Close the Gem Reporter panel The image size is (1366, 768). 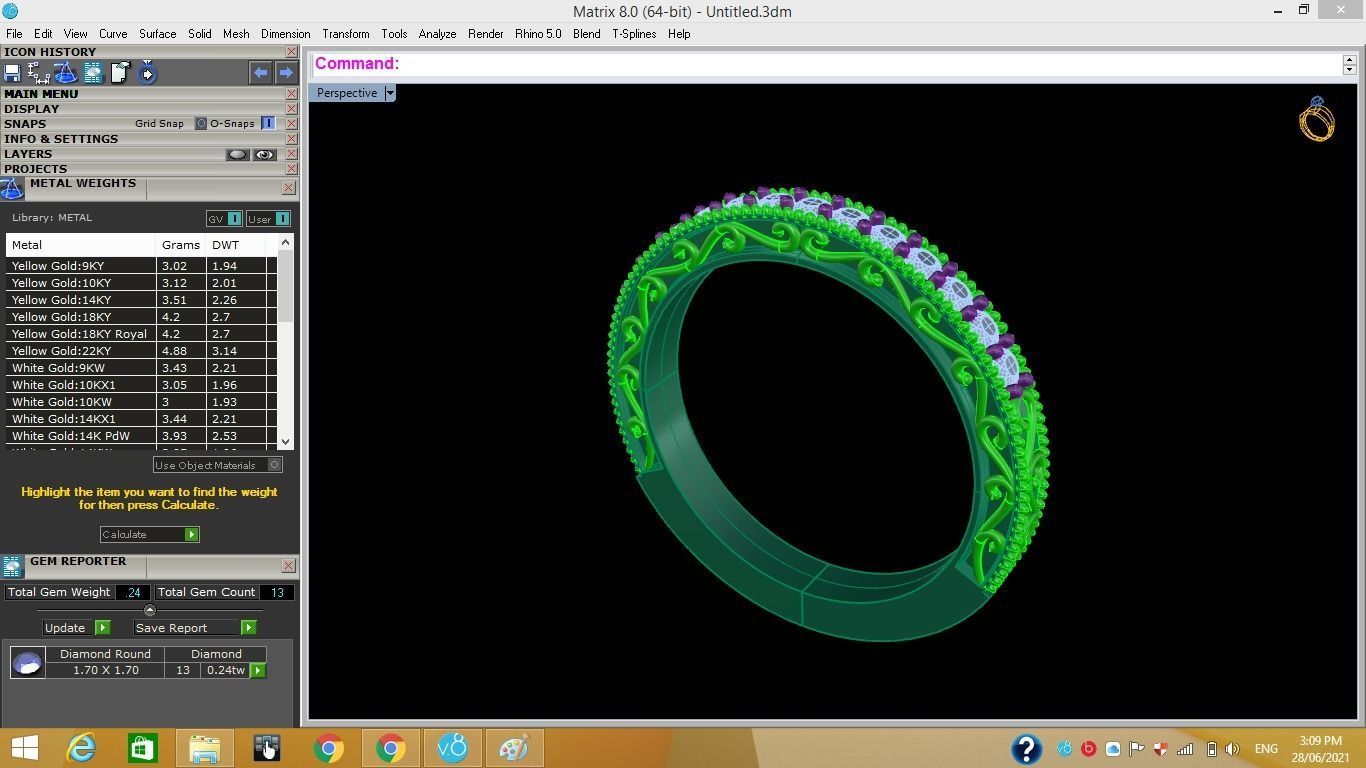coord(288,565)
